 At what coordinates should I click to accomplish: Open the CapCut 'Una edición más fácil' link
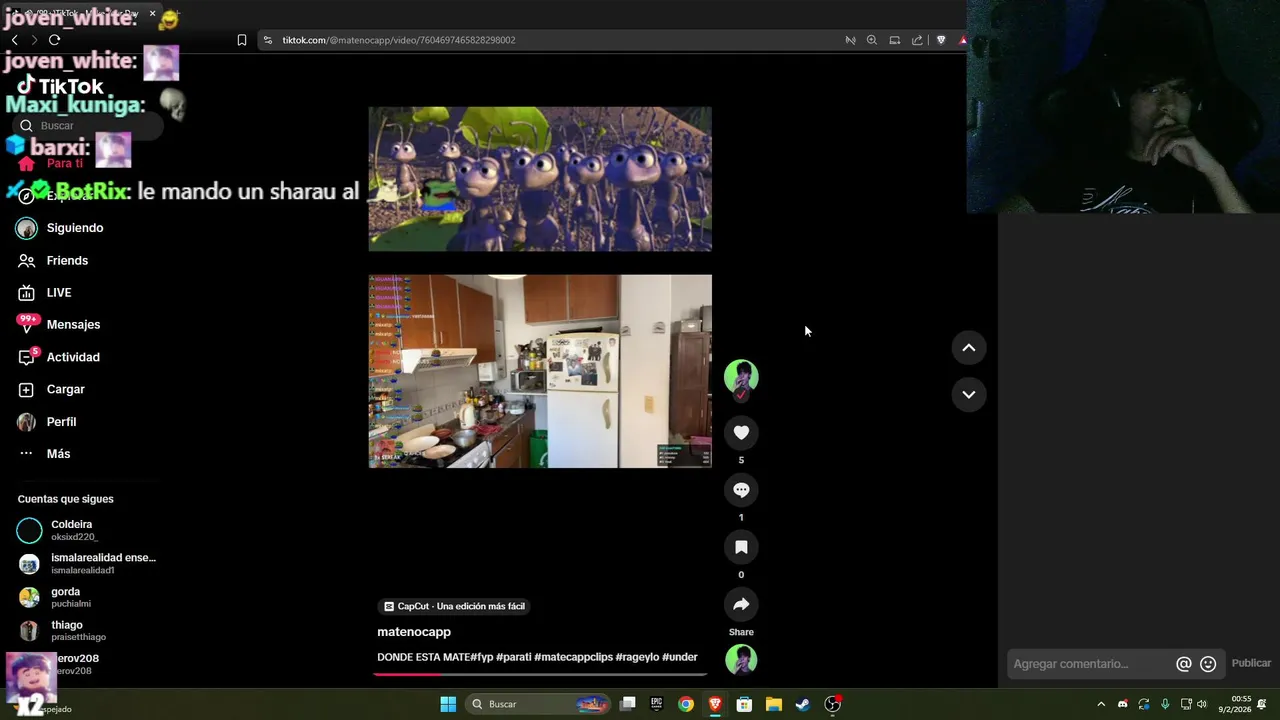pyautogui.click(x=454, y=606)
